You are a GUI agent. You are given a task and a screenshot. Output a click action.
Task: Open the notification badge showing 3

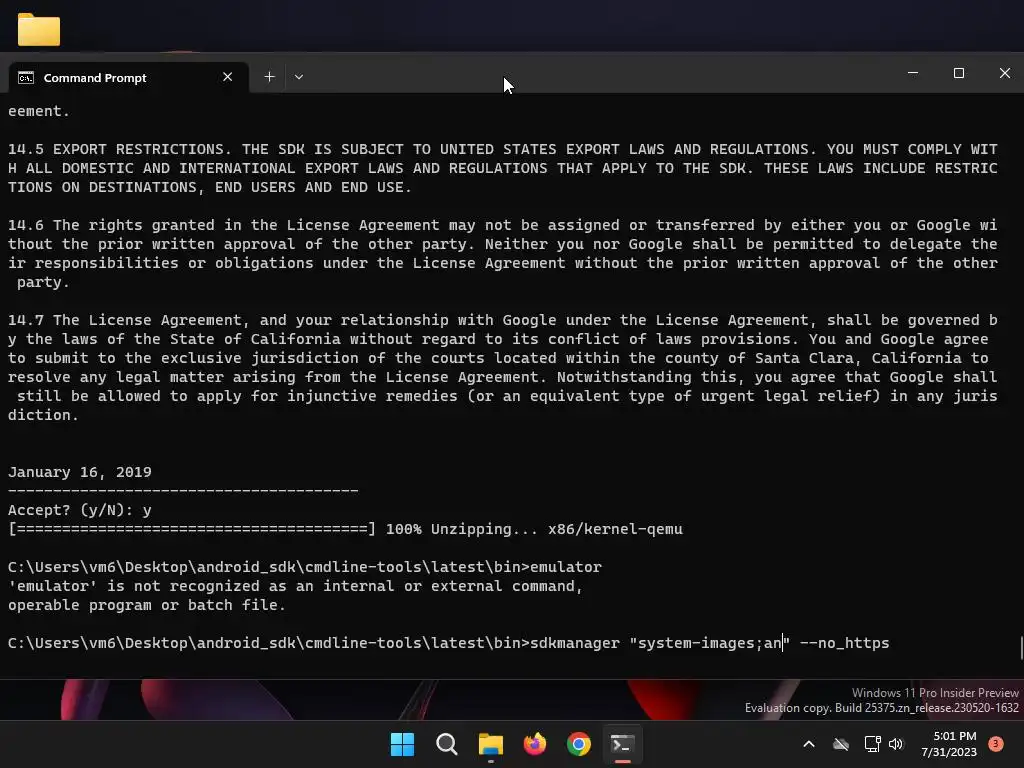pos(996,744)
